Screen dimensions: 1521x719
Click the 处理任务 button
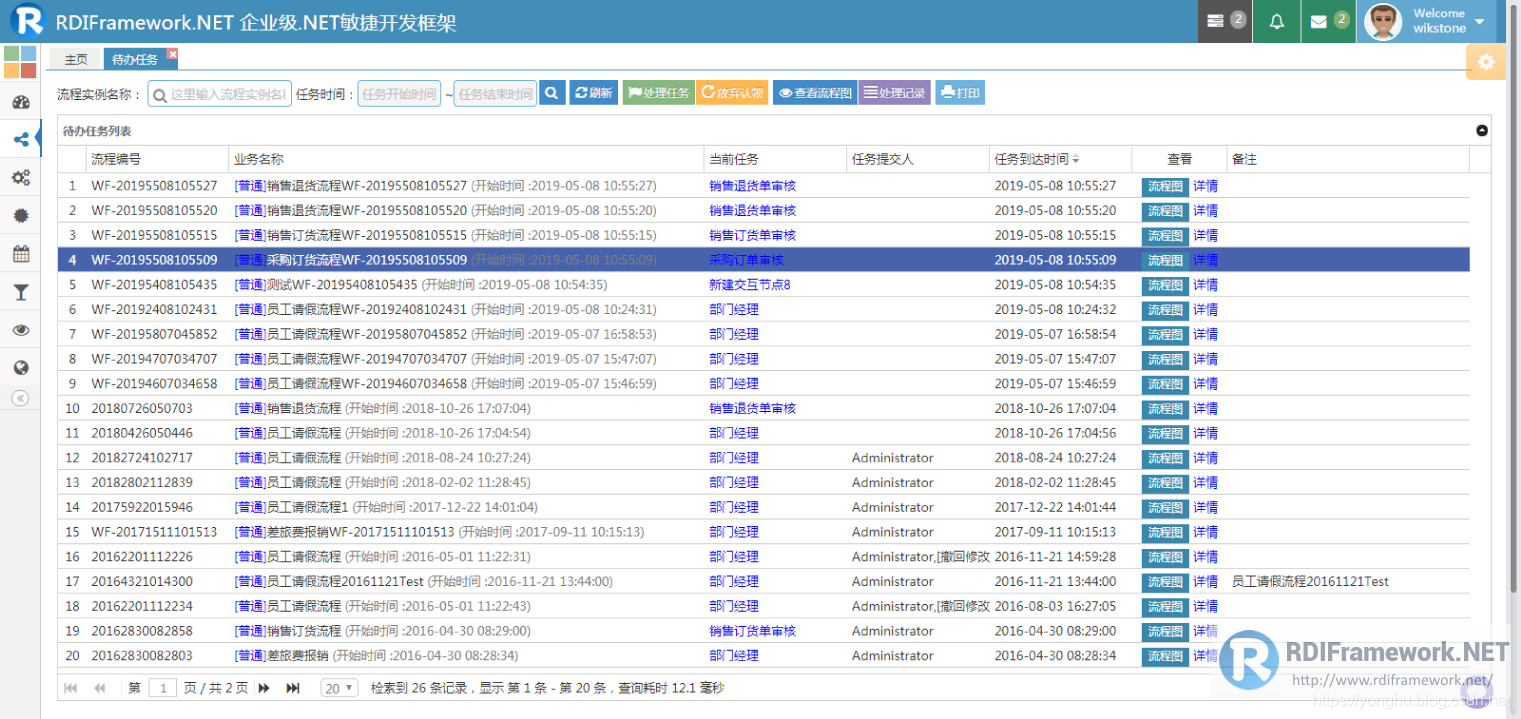[658, 93]
